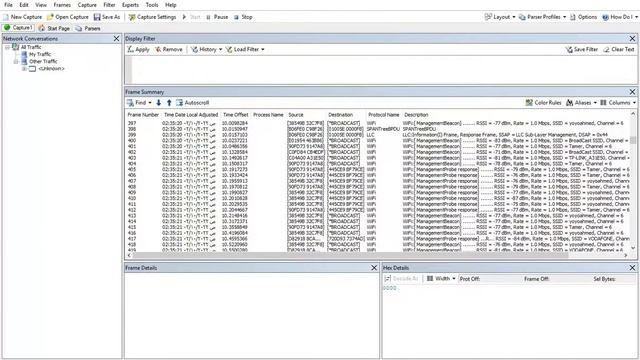The image size is (640, 360).
Task: Open the Layout dropdown
Action: click(500, 17)
